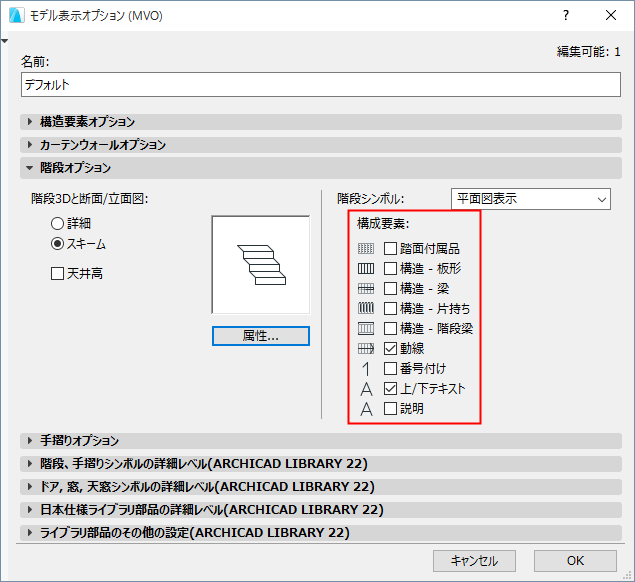635x582 pixels.
Task: Enable the 踏面付属品 checkbox
Action: [x=390, y=248]
